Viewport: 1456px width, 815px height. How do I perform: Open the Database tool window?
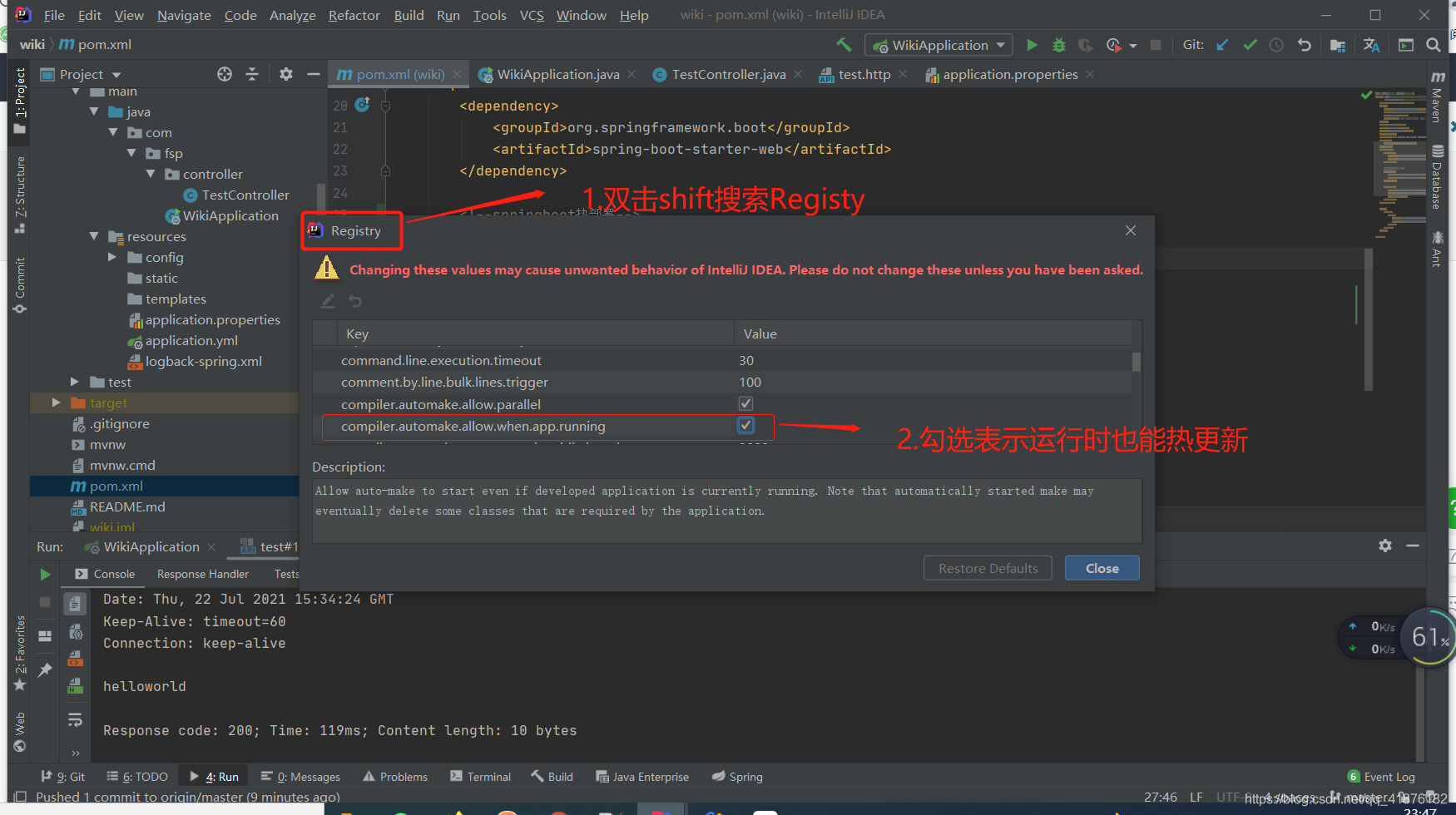click(x=1437, y=177)
